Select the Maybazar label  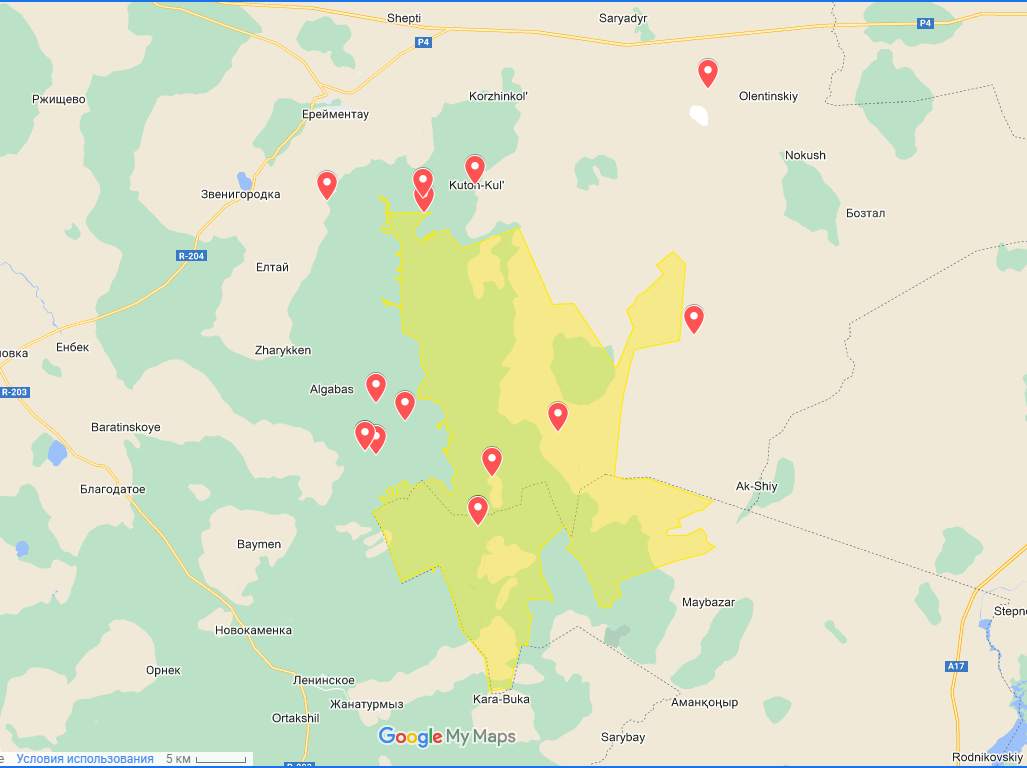(x=709, y=602)
